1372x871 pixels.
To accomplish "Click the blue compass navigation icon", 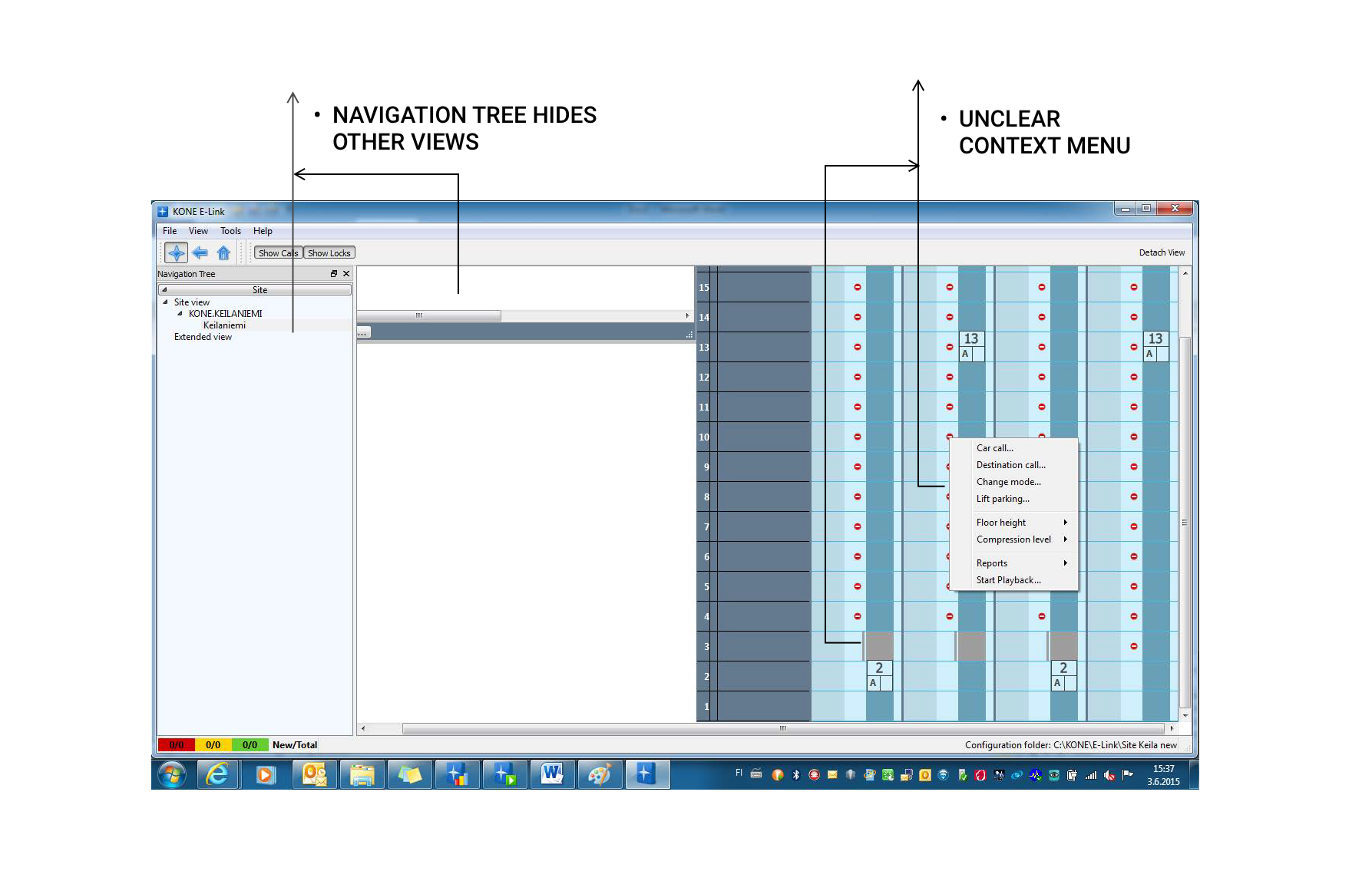I will coord(176,252).
